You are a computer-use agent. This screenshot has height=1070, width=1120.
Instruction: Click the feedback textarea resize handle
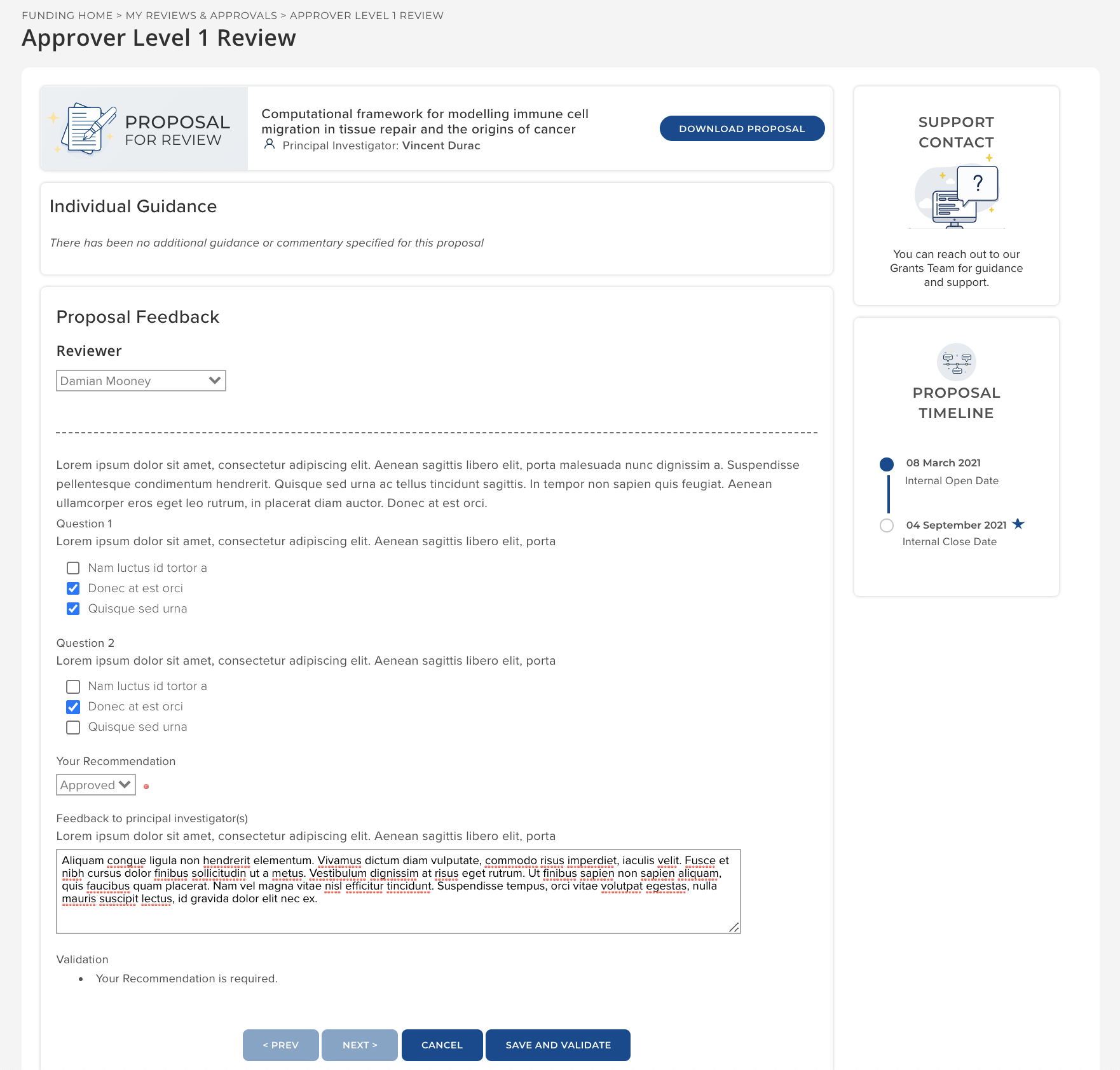tap(734, 927)
